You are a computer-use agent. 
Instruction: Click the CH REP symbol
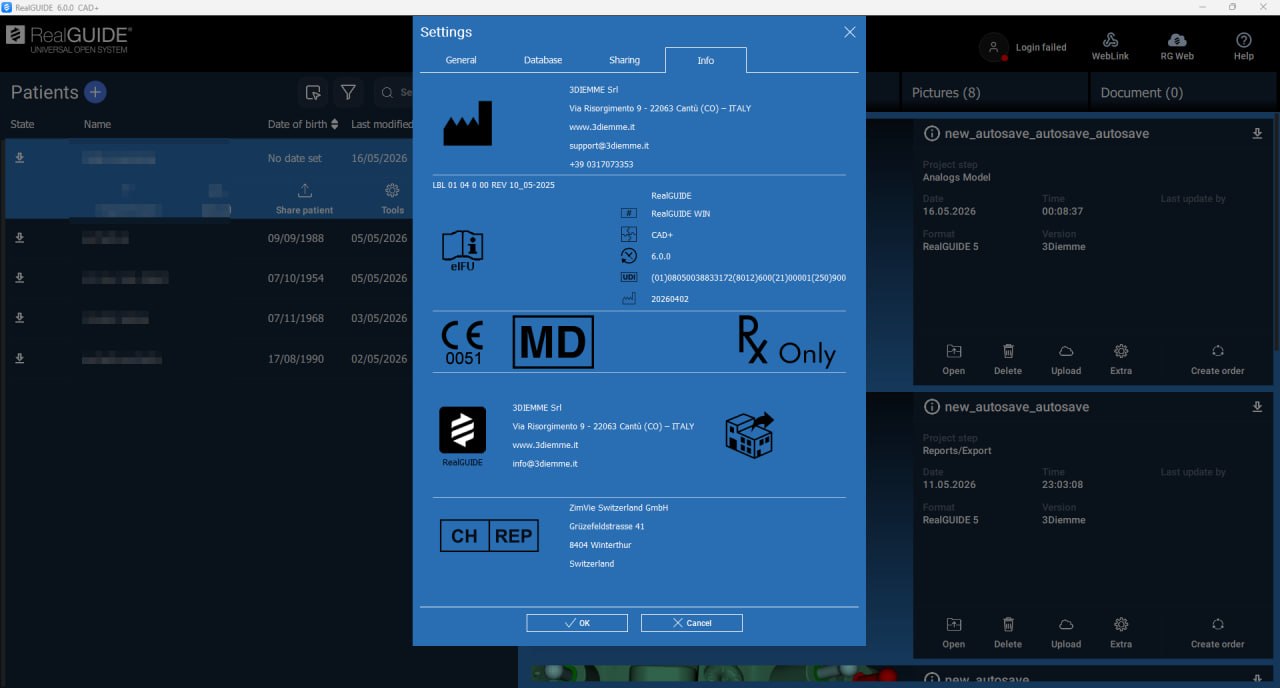[x=489, y=536]
